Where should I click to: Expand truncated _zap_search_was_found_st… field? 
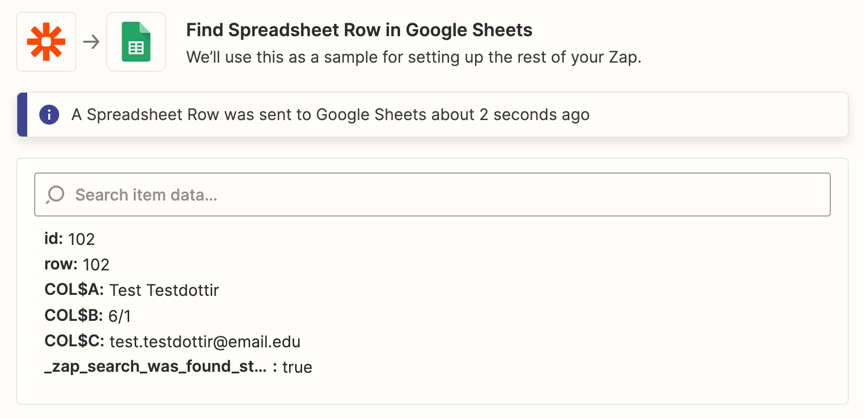[155, 367]
